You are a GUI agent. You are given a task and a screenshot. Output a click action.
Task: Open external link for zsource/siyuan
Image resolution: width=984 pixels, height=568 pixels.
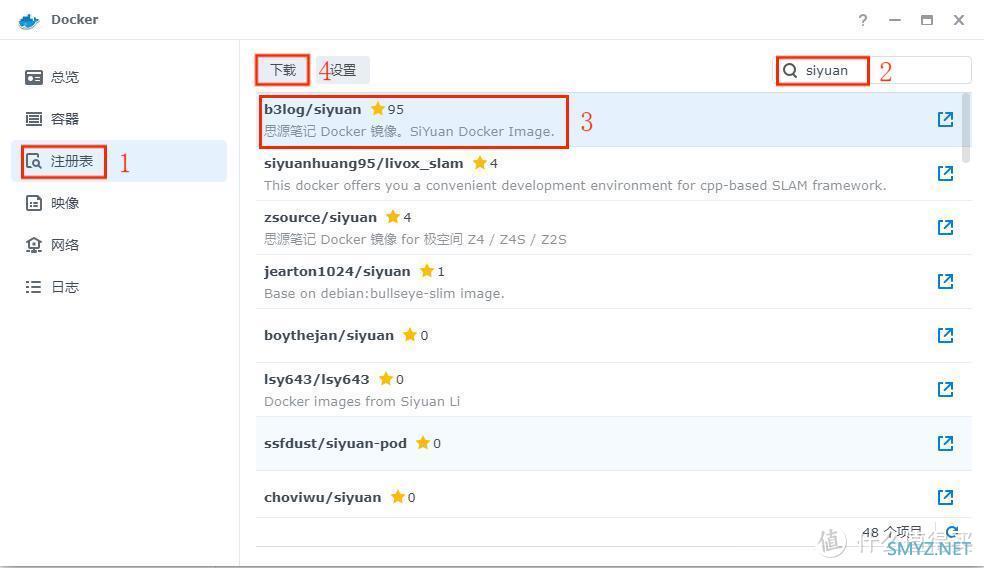click(945, 227)
